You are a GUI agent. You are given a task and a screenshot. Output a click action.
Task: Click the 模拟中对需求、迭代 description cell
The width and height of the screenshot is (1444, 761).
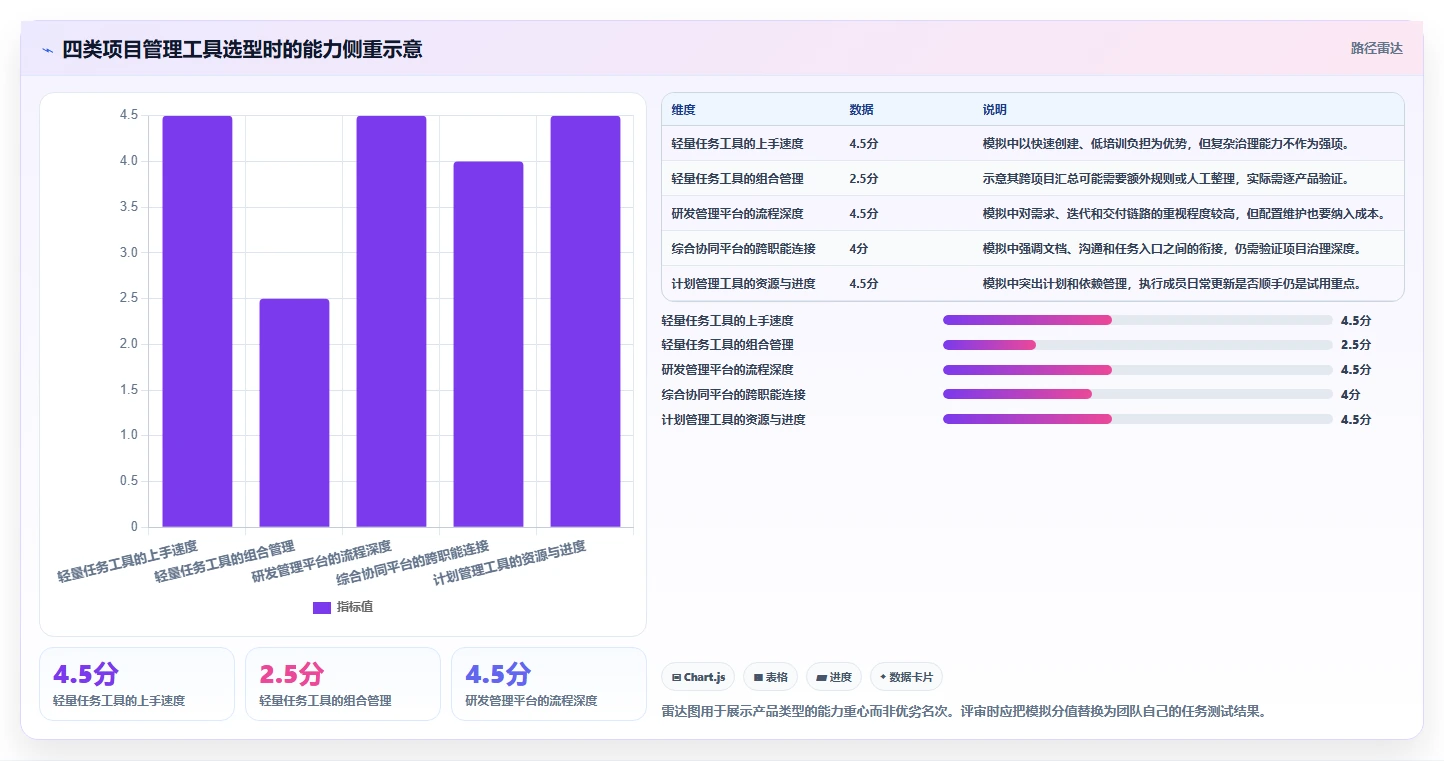click(1184, 213)
